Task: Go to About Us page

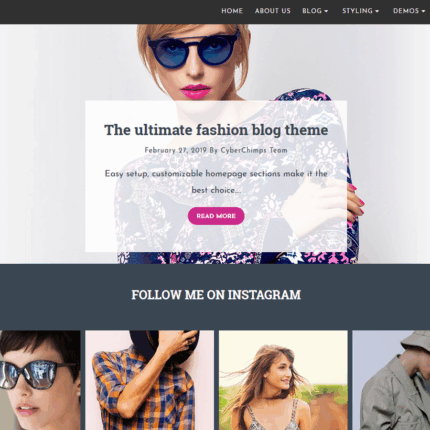Action: pyautogui.click(x=273, y=11)
